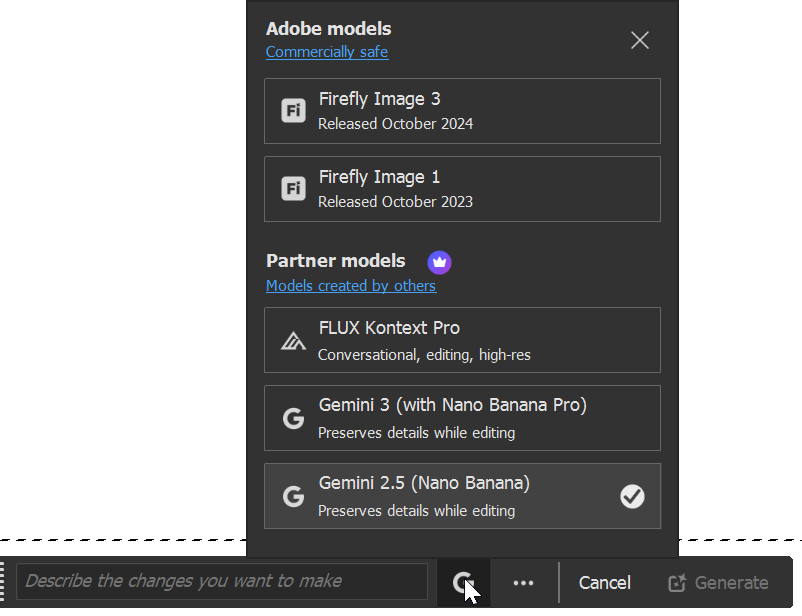Viewport: 802px width, 616px height.
Task: Click the Partner models heading
Action: 336,261
